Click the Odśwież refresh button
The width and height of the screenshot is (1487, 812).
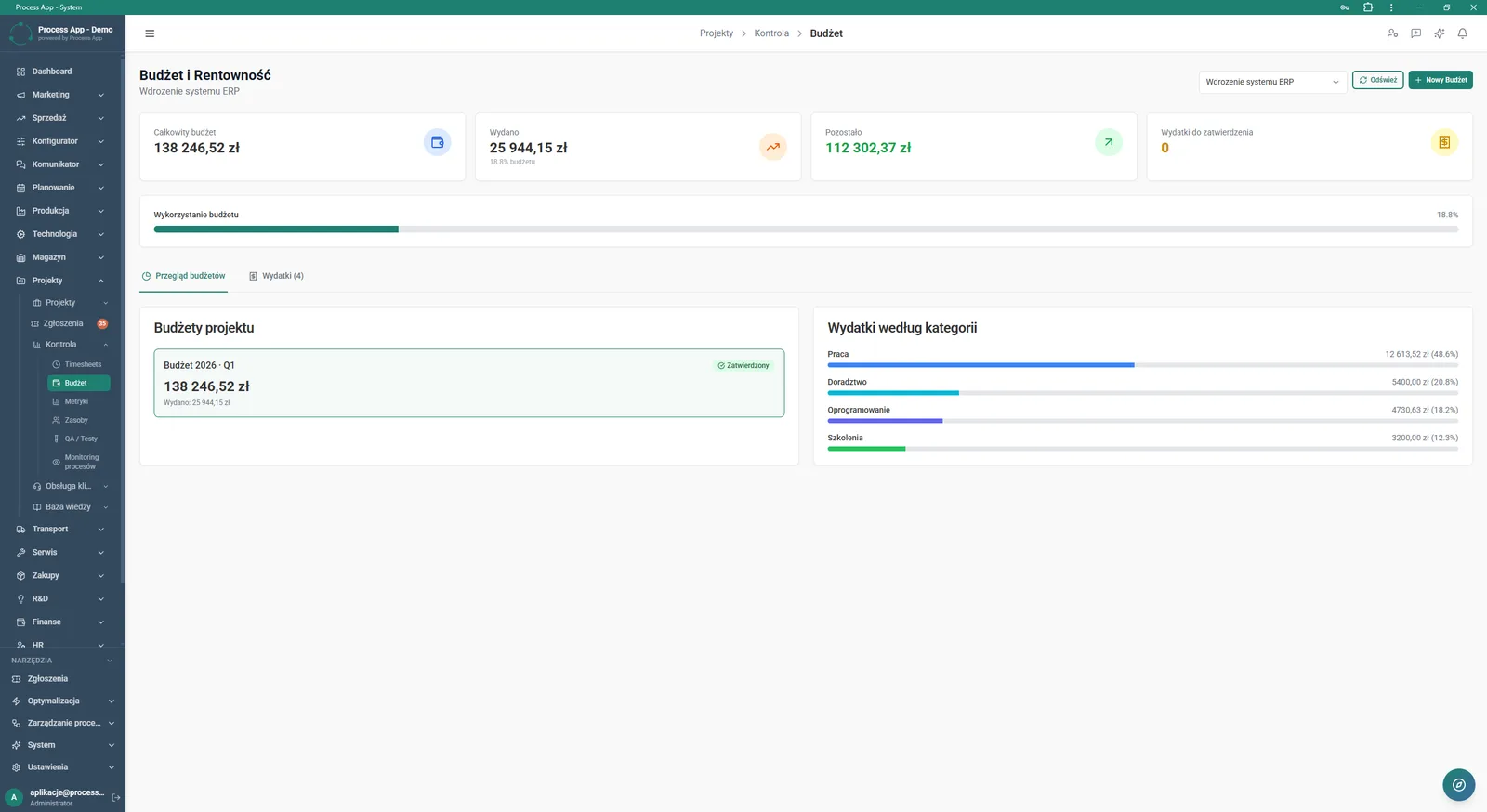pos(1377,80)
